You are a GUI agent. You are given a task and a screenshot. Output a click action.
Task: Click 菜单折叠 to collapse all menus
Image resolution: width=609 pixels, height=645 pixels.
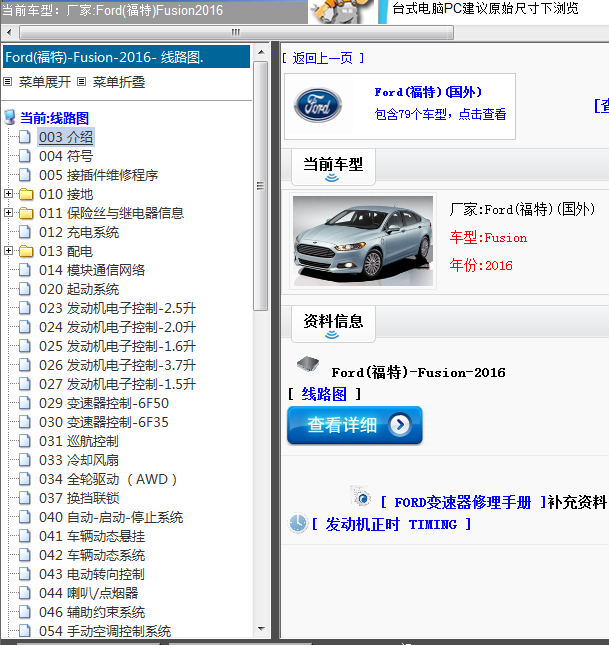click(119, 82)
